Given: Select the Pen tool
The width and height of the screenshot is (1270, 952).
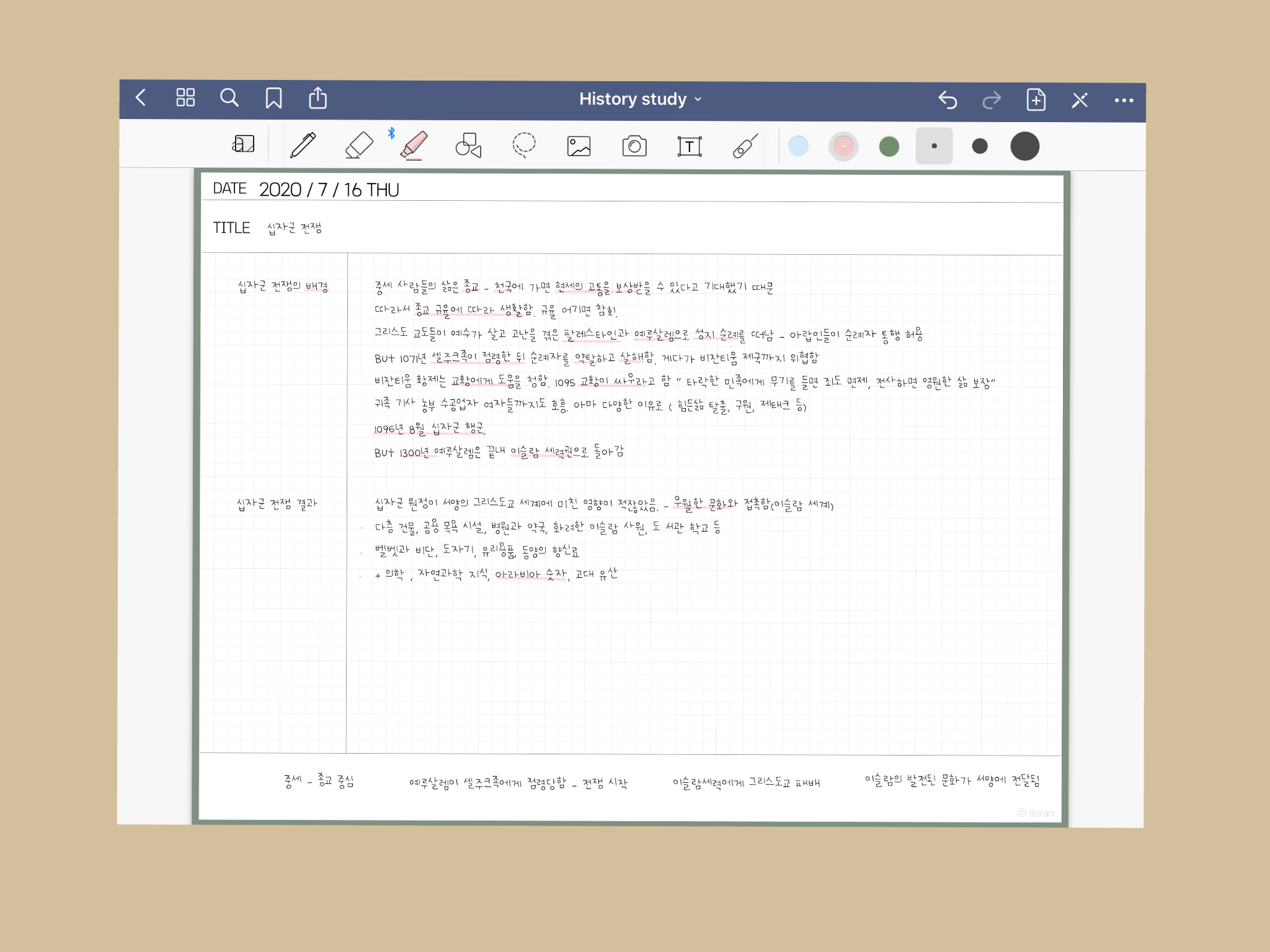Looking at the screenshot, I should [x=303, y=146].
